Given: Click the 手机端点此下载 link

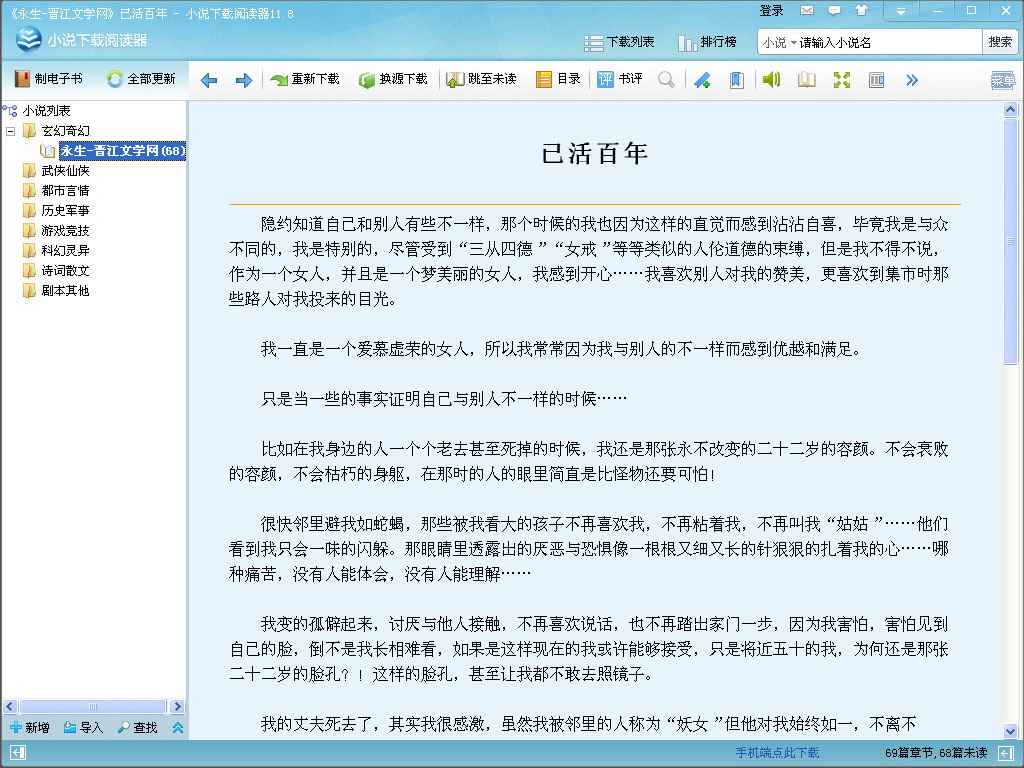Looking at the screenshot, I should [x=777, y=753].
